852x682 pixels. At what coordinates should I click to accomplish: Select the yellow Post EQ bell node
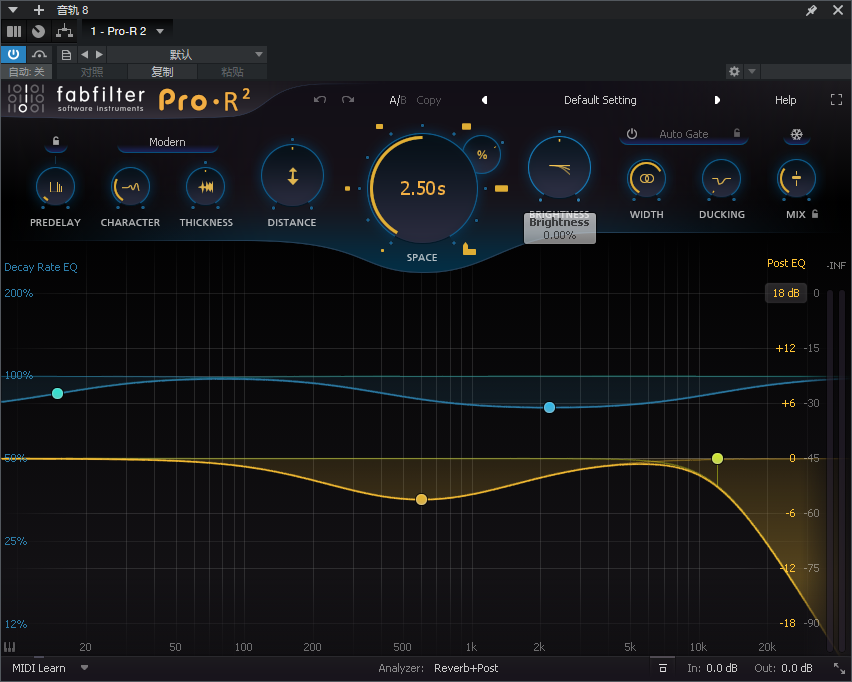pos(421,499)
